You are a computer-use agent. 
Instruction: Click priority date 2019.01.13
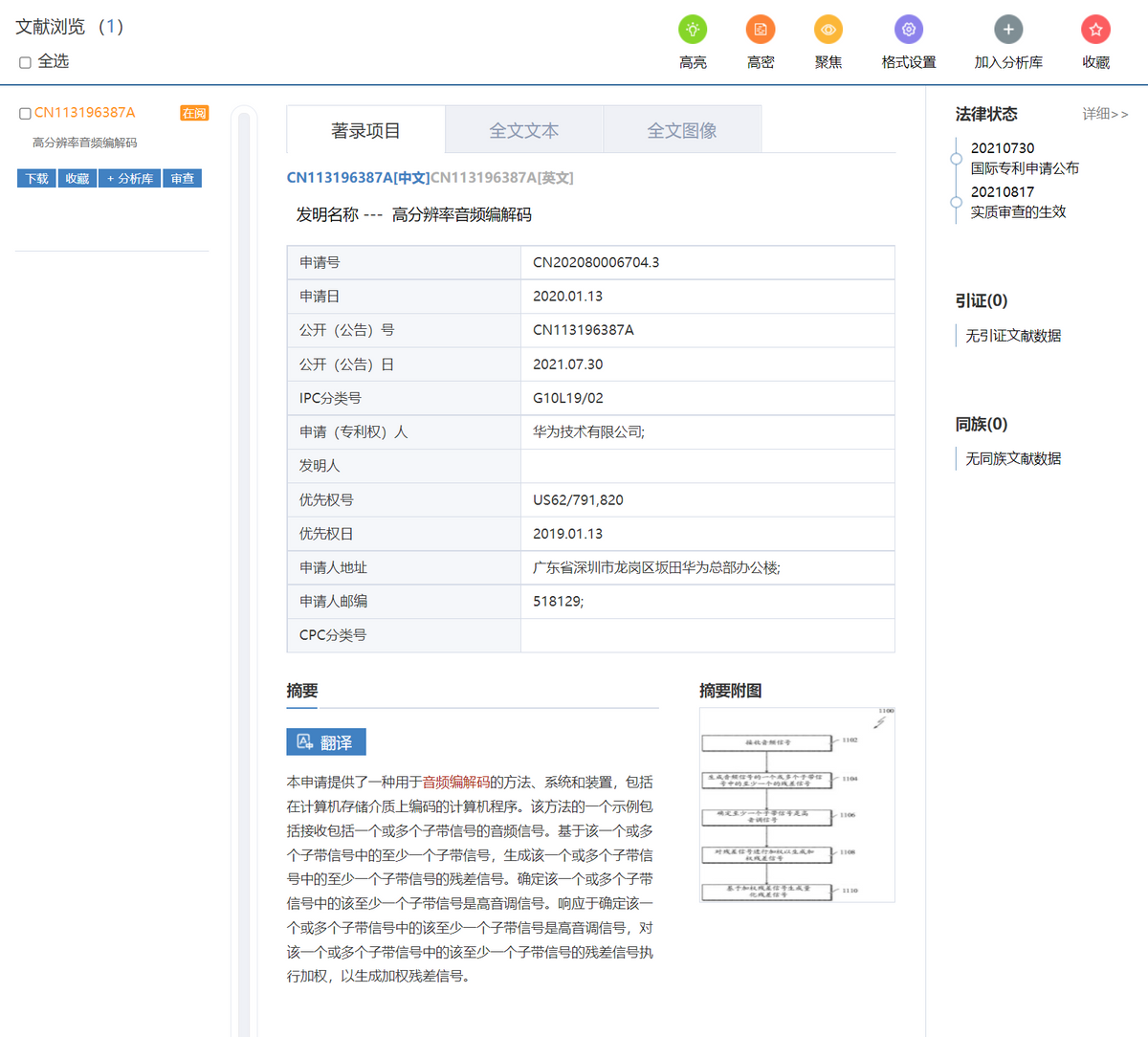[x=568, y=534]
